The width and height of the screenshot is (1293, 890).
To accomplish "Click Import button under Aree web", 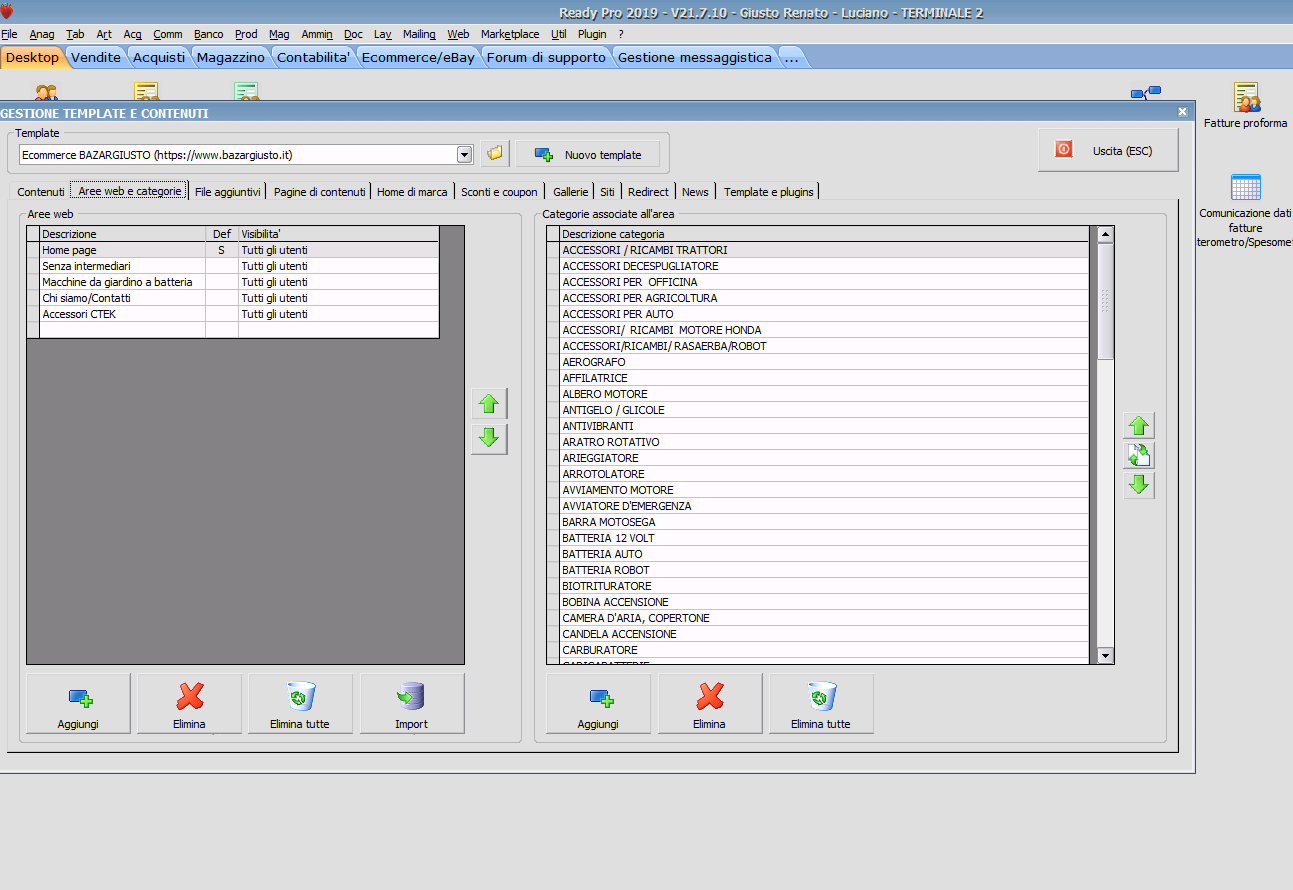I will click(x=411, y=704).
